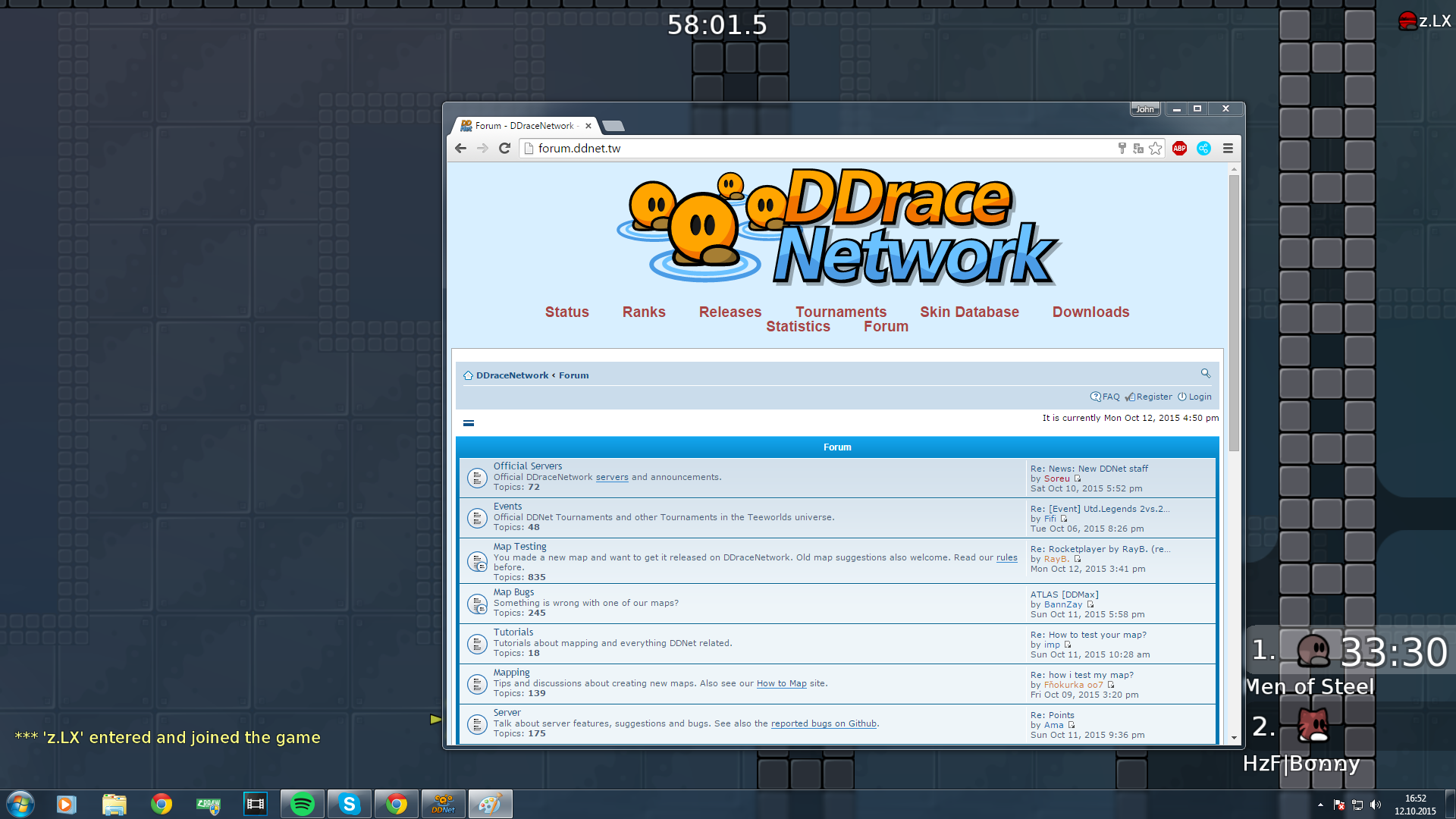Click the page vertical scrollbar thumb
1456x819 pixels.
point(1234,311)
